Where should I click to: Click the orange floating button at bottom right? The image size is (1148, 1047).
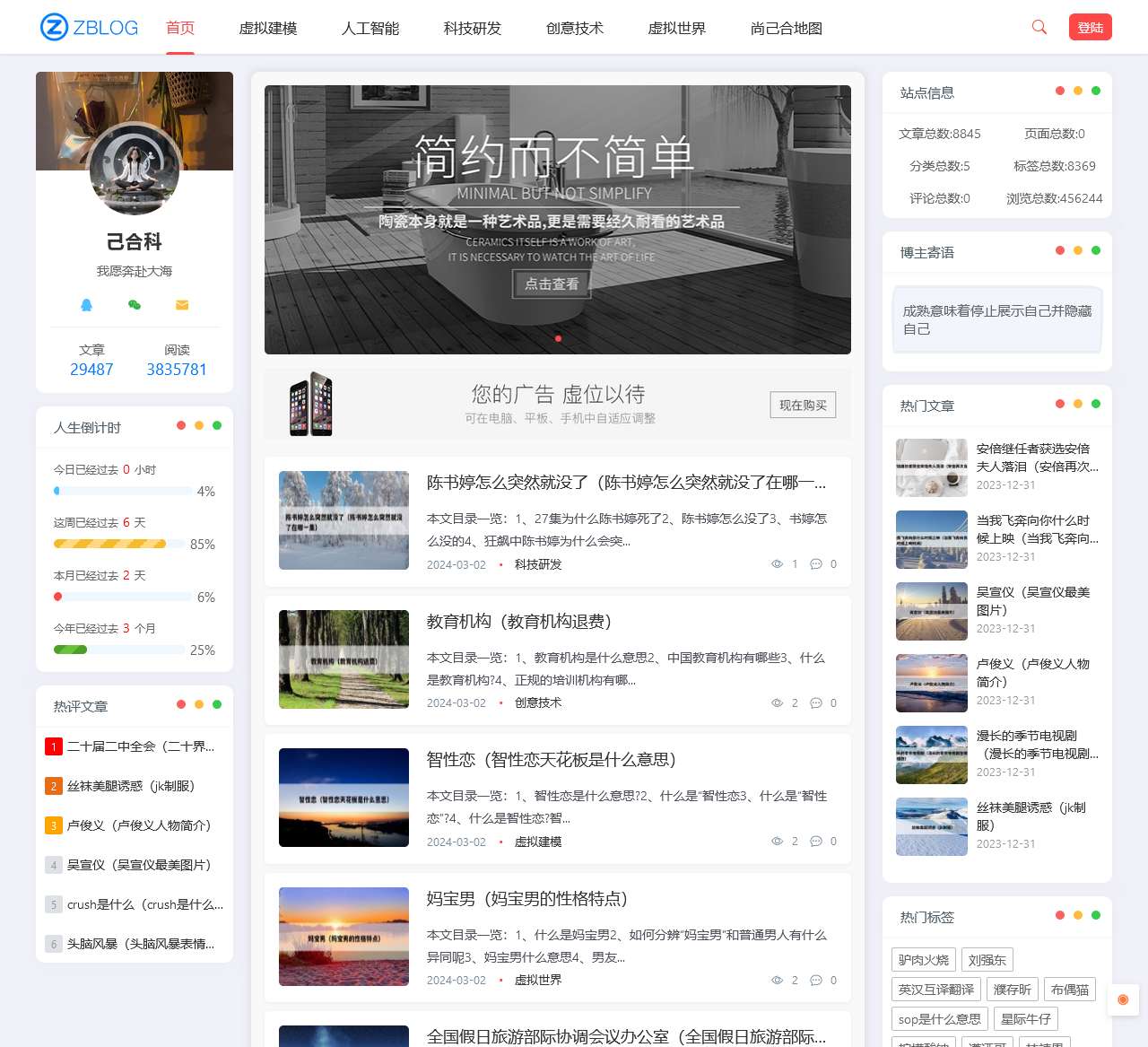[1123, 999]
